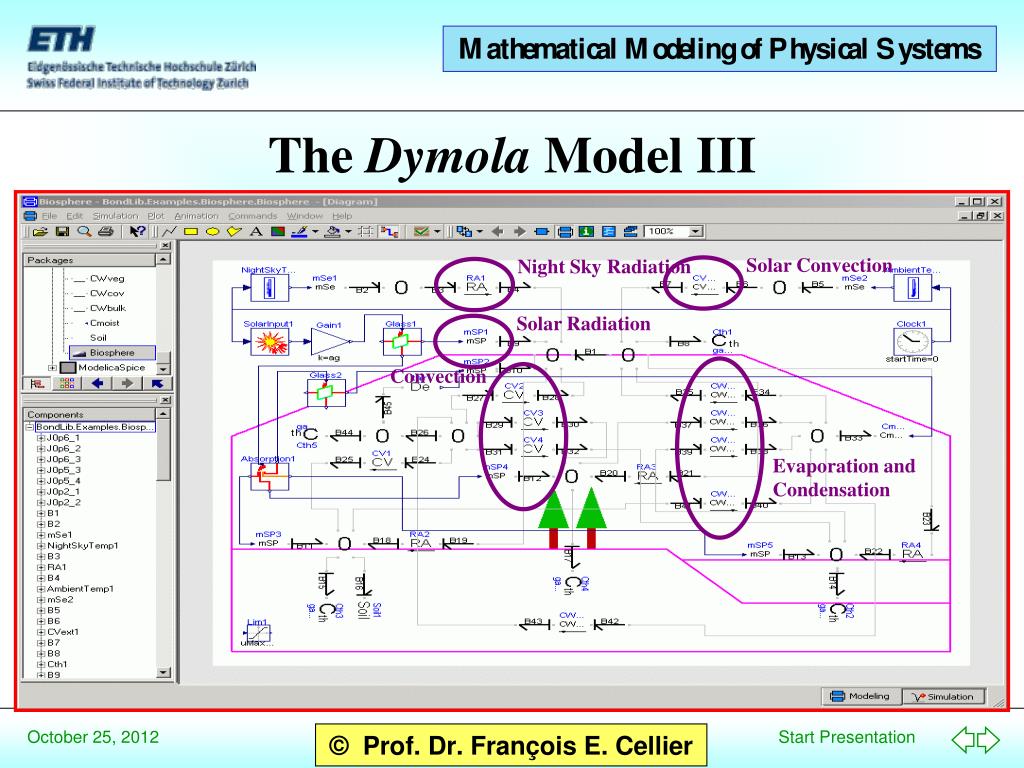Screen dimensions: 1024x768
Task: Select the yellow Ellipse drawing tool
Action: pos(212,231)
